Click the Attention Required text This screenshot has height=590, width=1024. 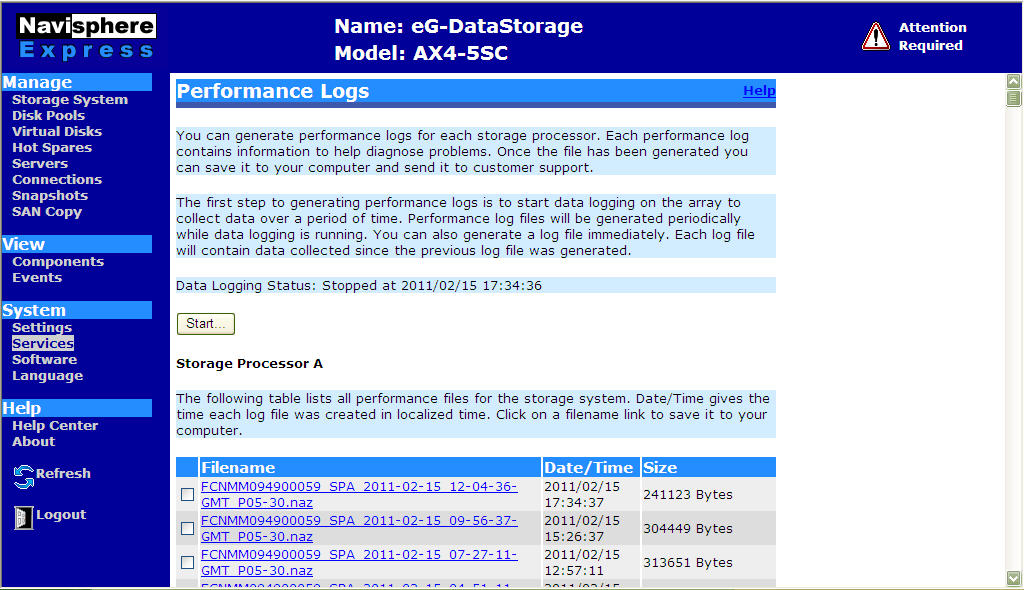coord(932,37)
